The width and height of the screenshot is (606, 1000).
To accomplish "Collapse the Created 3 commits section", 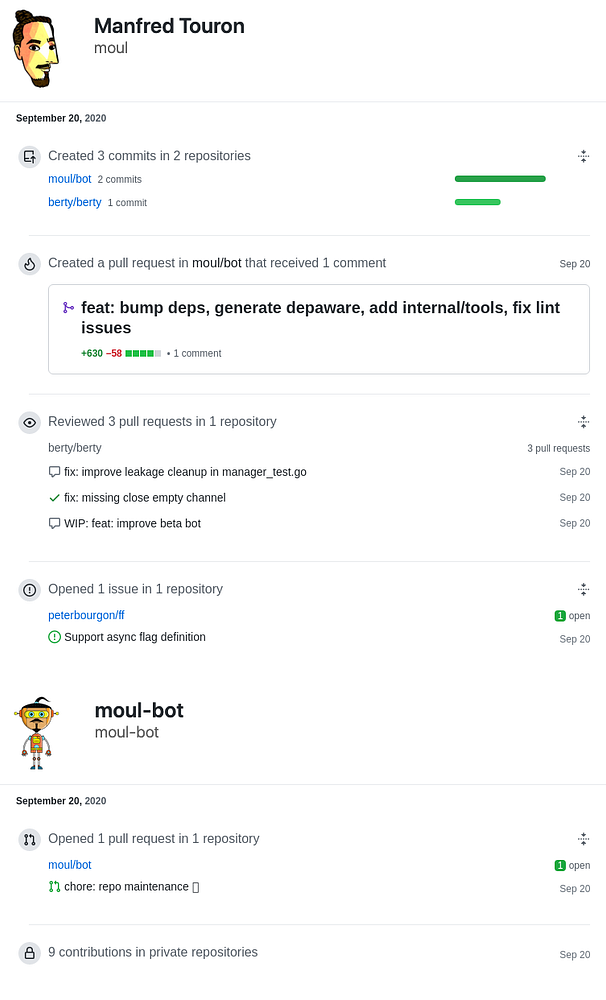I will tap(583, 156).
